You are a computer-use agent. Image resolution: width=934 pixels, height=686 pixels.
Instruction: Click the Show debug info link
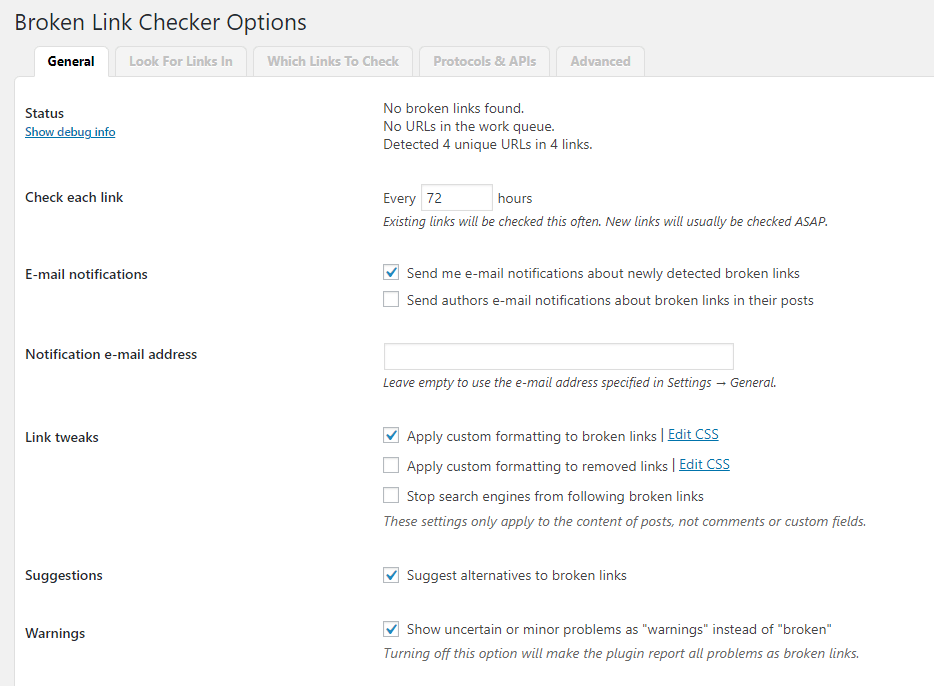(70, 132)
